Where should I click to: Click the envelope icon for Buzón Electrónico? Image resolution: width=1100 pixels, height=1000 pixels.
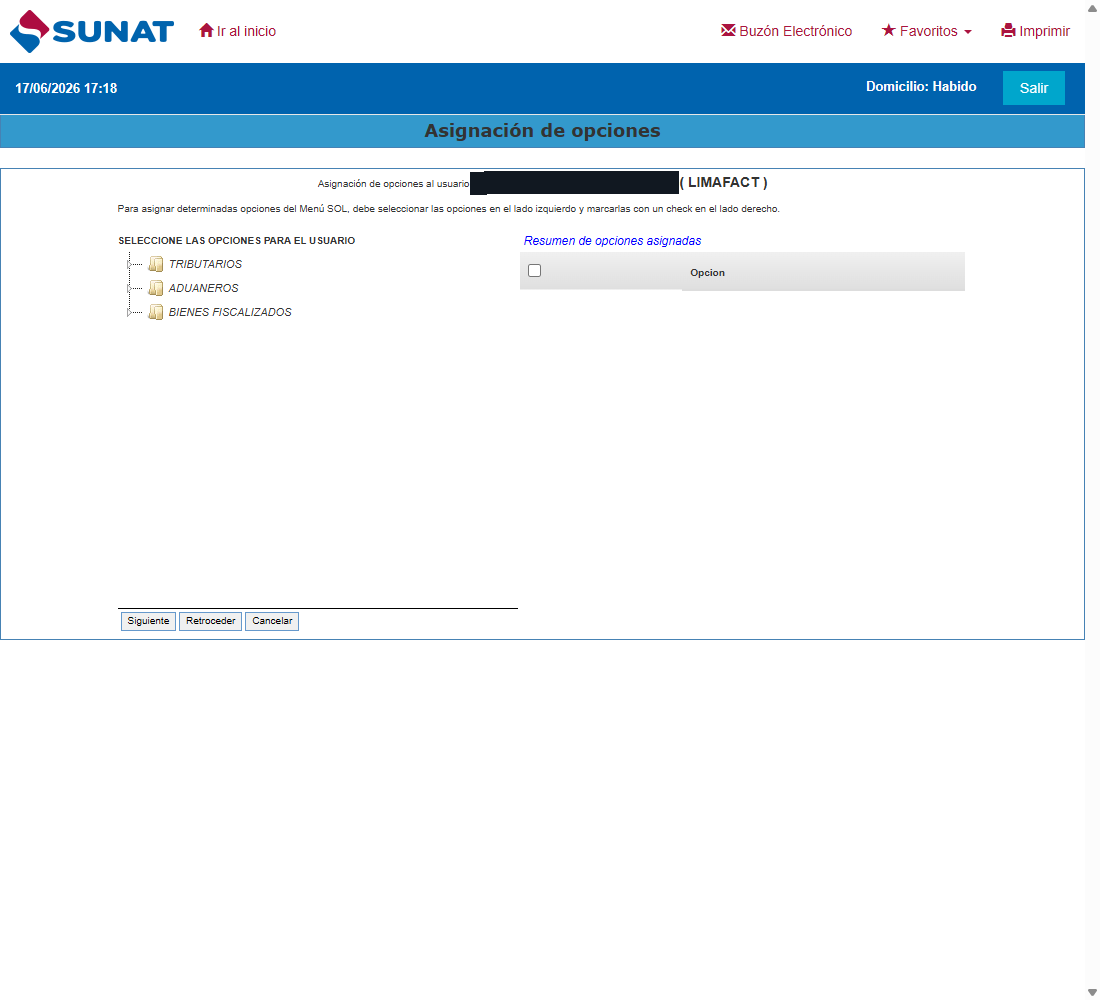[x=728, y=30]
